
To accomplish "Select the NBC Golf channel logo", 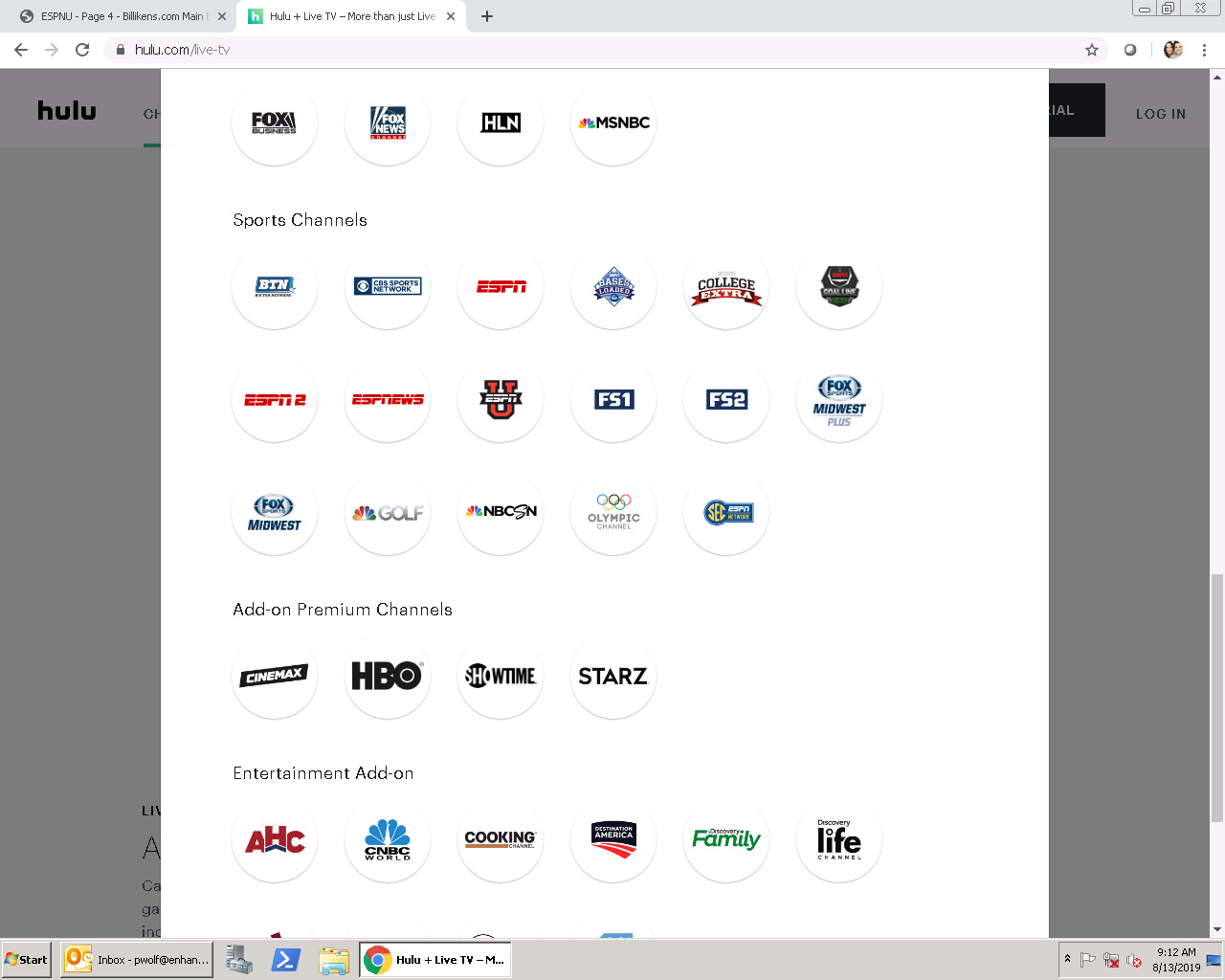I will coord(388,512).
